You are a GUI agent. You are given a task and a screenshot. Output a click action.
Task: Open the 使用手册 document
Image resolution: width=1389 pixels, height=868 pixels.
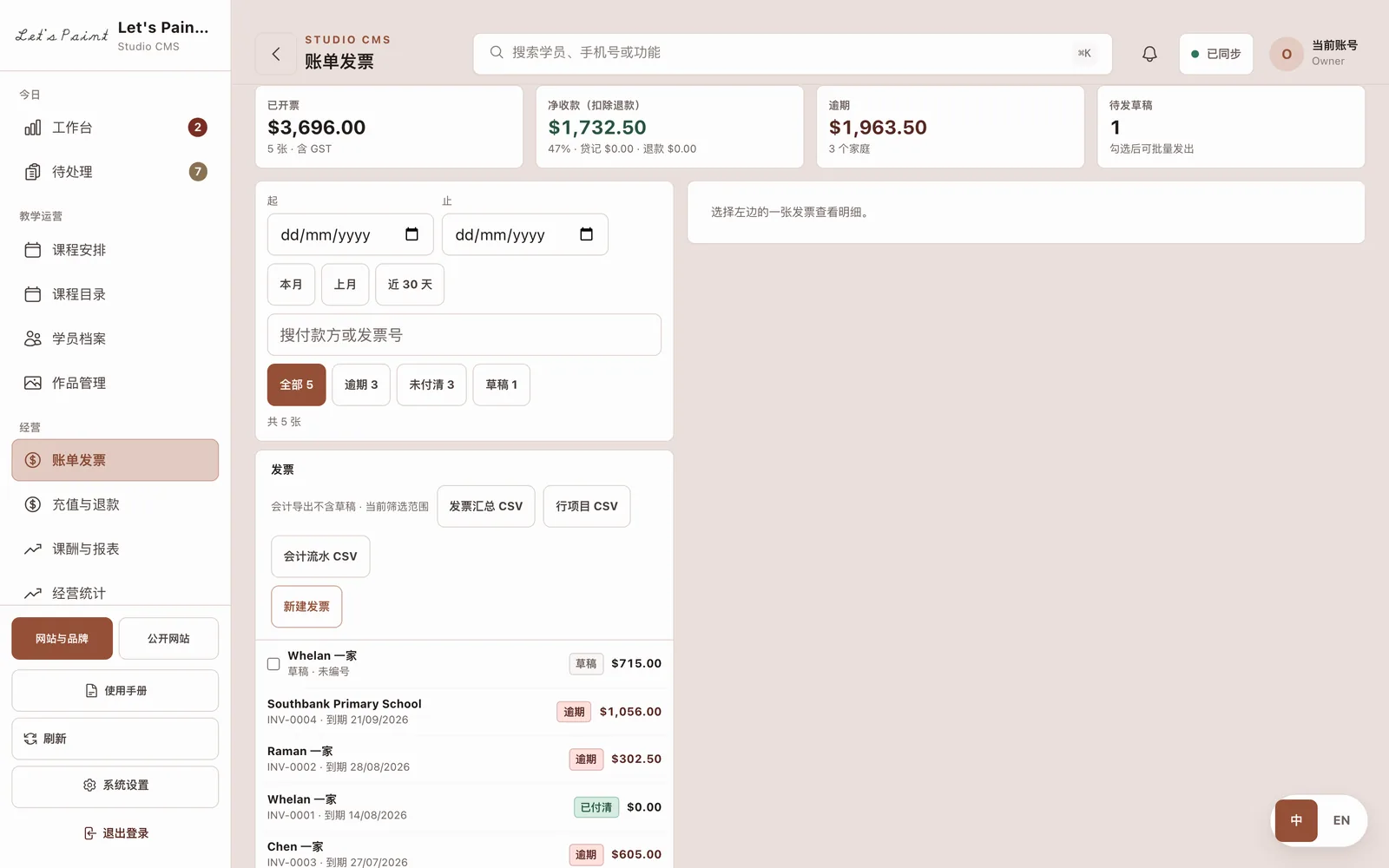tap(115, 691)
